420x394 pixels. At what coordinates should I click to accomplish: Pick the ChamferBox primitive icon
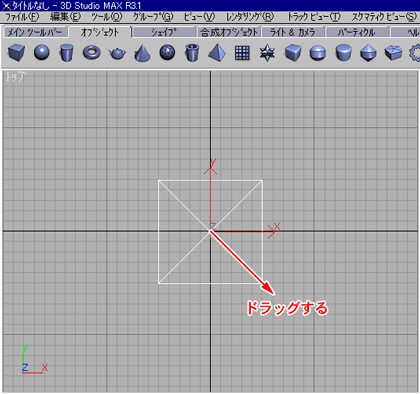(x=293, y=53)
